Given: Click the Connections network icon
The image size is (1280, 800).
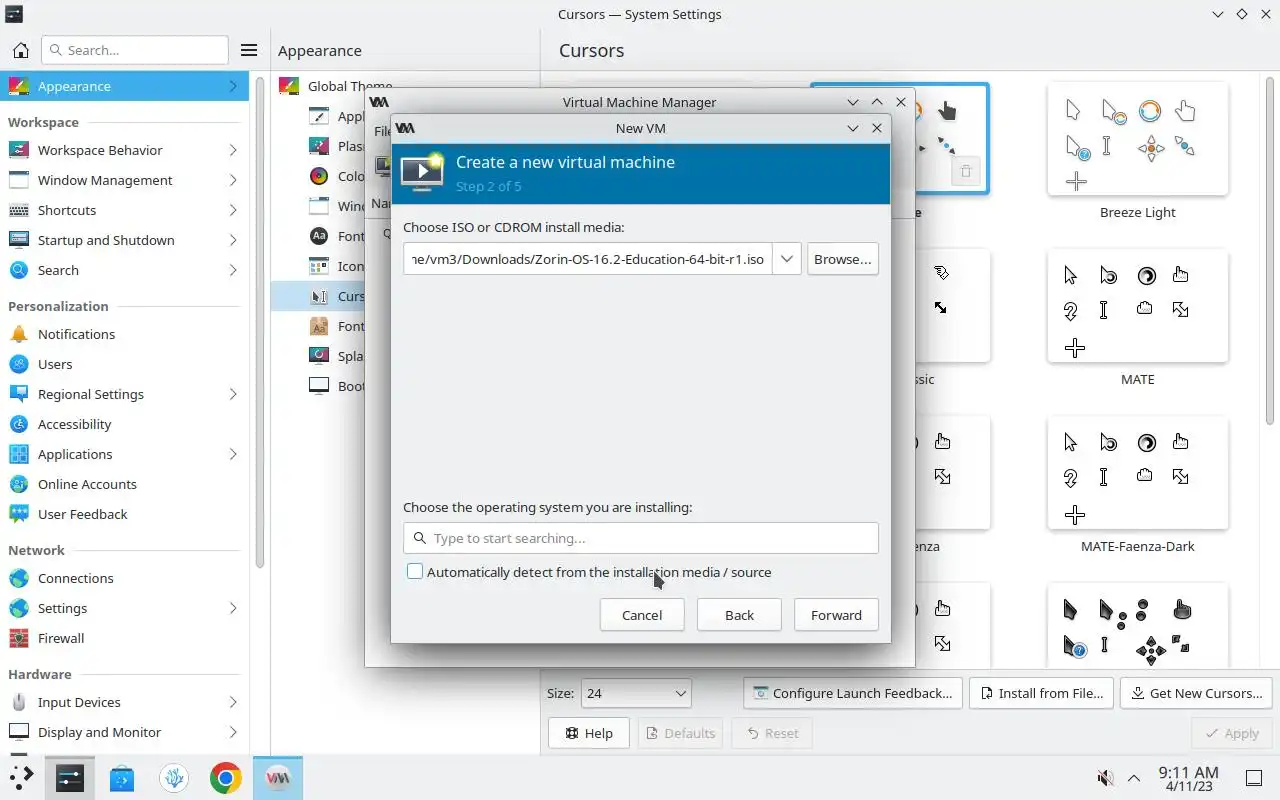Looking at the screenshot, I should 19,578.
